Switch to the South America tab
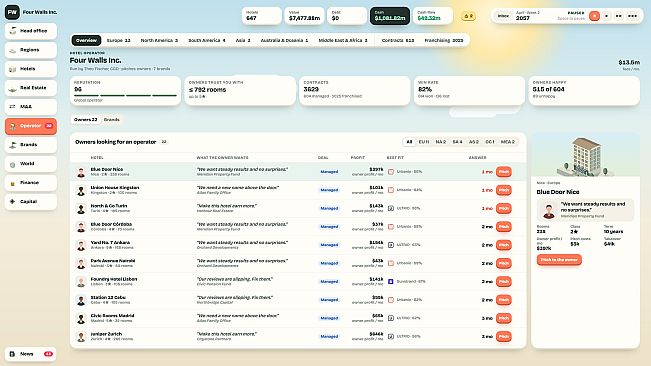The width and height of the screenshot is (651, 366). pyautogui.click(x=207, y=40)
